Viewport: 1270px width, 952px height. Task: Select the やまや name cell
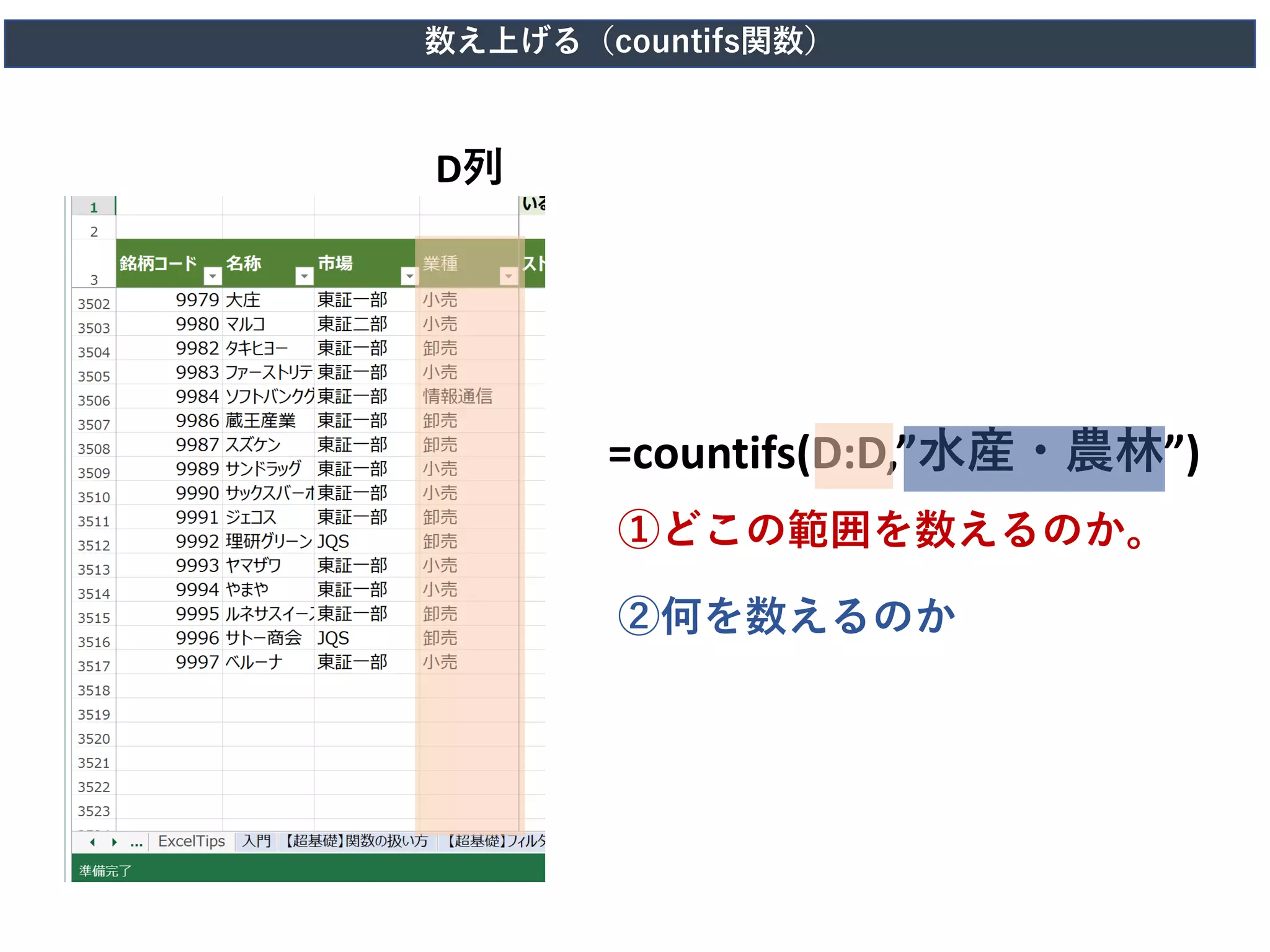pos(268,590)
